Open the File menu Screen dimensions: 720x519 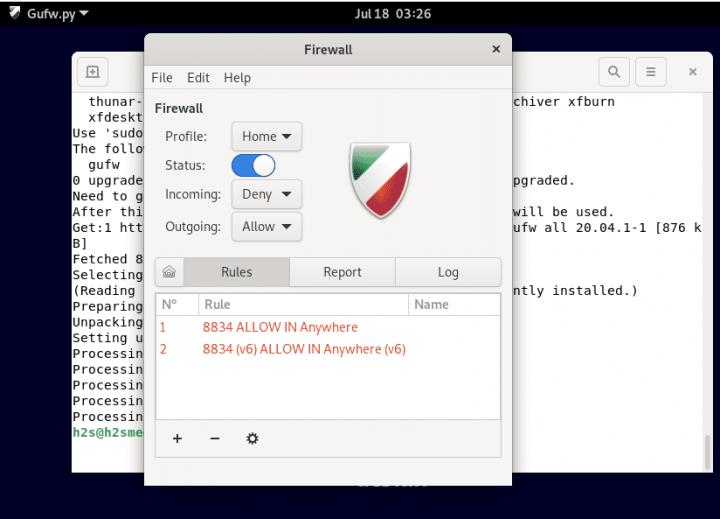[x=162, y=78]
